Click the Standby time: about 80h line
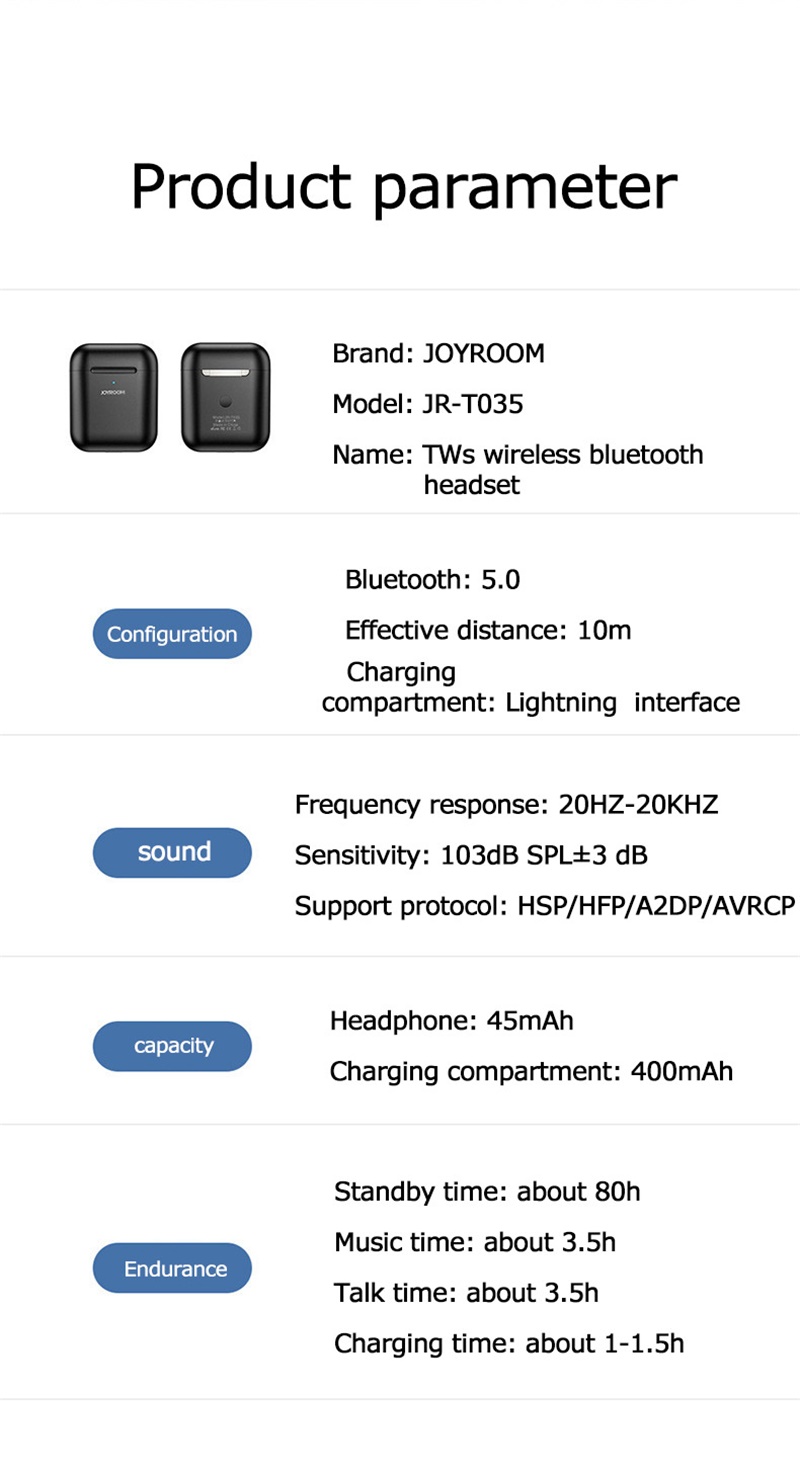Image resolution: width=800 pixels, height=1474 pixels. [x=487, y=1192]
